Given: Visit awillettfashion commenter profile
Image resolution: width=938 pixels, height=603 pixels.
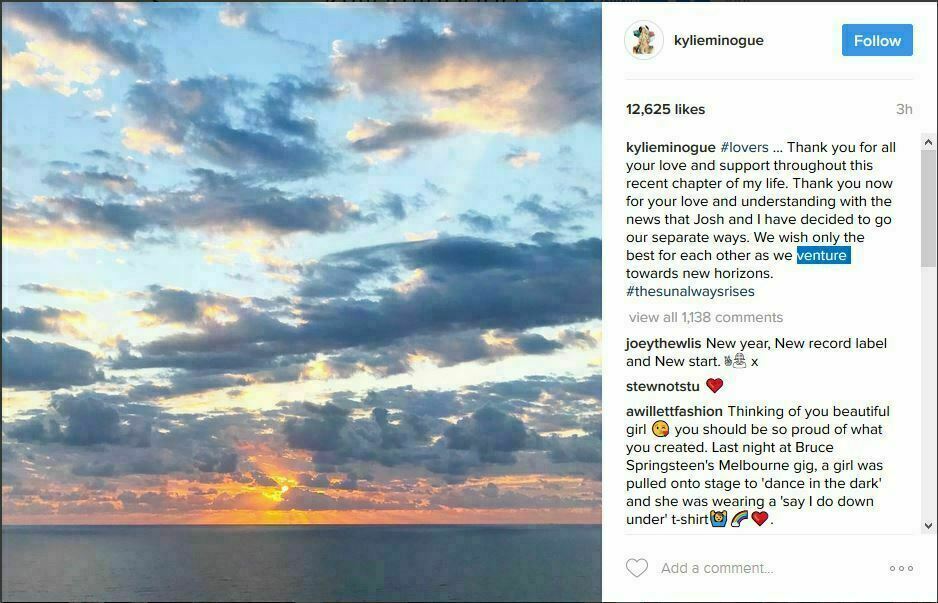Looking at the screenshot, I should [674, 411].
